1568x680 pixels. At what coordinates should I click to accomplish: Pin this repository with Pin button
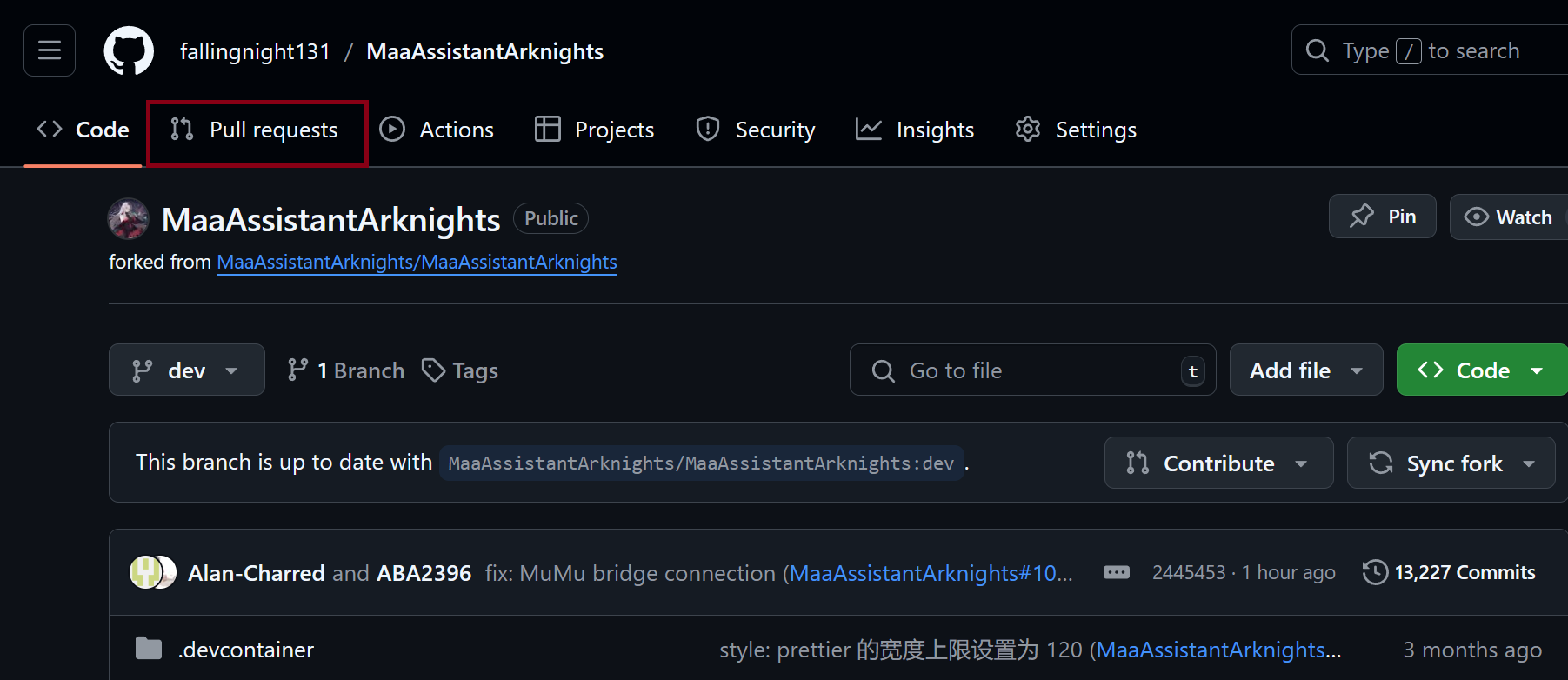pyautogui.click(x=1383, y=217)
